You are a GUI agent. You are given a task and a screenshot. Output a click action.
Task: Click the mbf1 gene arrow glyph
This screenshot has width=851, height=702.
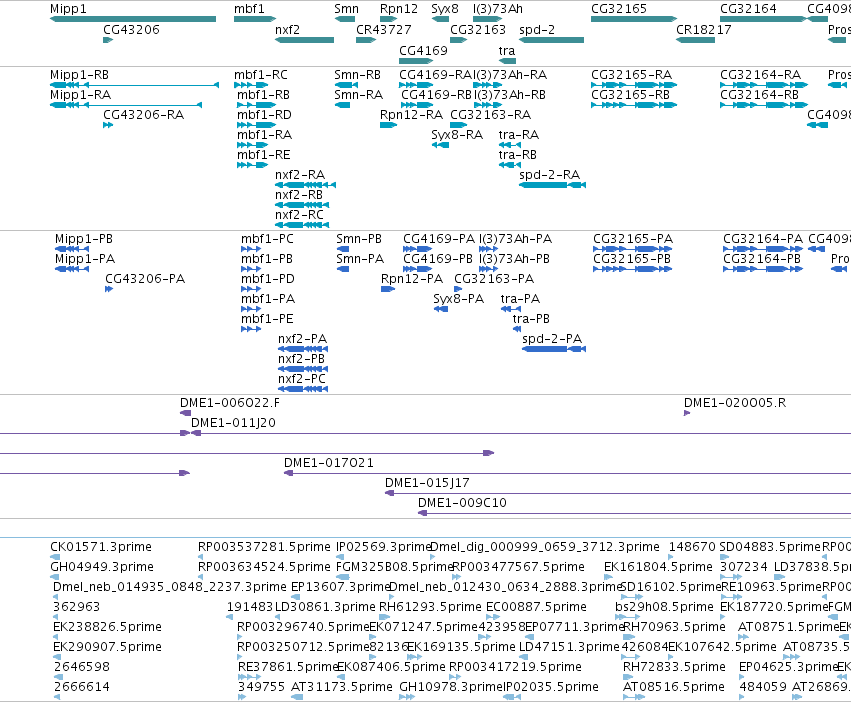click(x=255, y=19)
